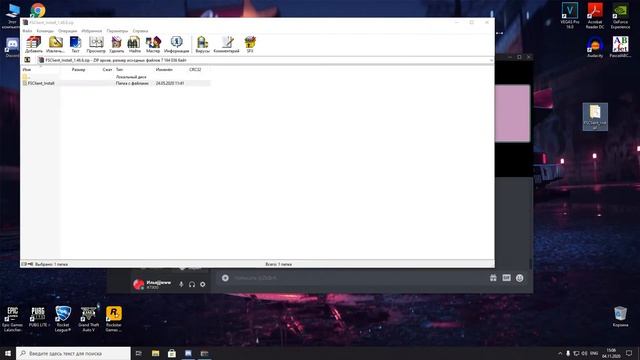The width and height of the screenshot is (640, 360).
Task: Open Microsoft Store from taskbar
Action: point(172,353)
